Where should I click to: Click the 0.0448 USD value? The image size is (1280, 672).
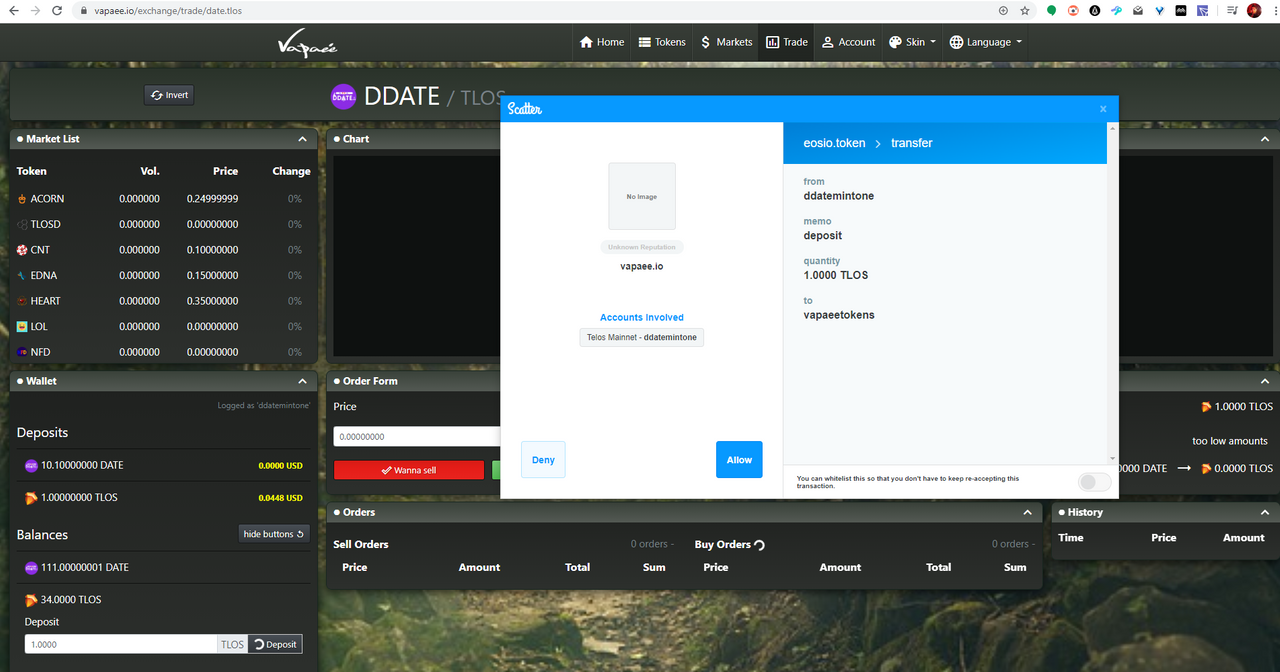(x=281, y=498)
